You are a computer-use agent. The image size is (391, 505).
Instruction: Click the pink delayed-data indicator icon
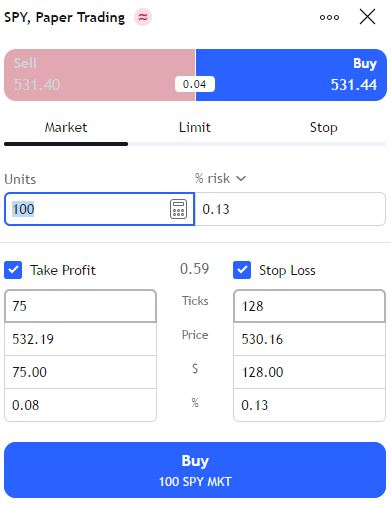143,17
